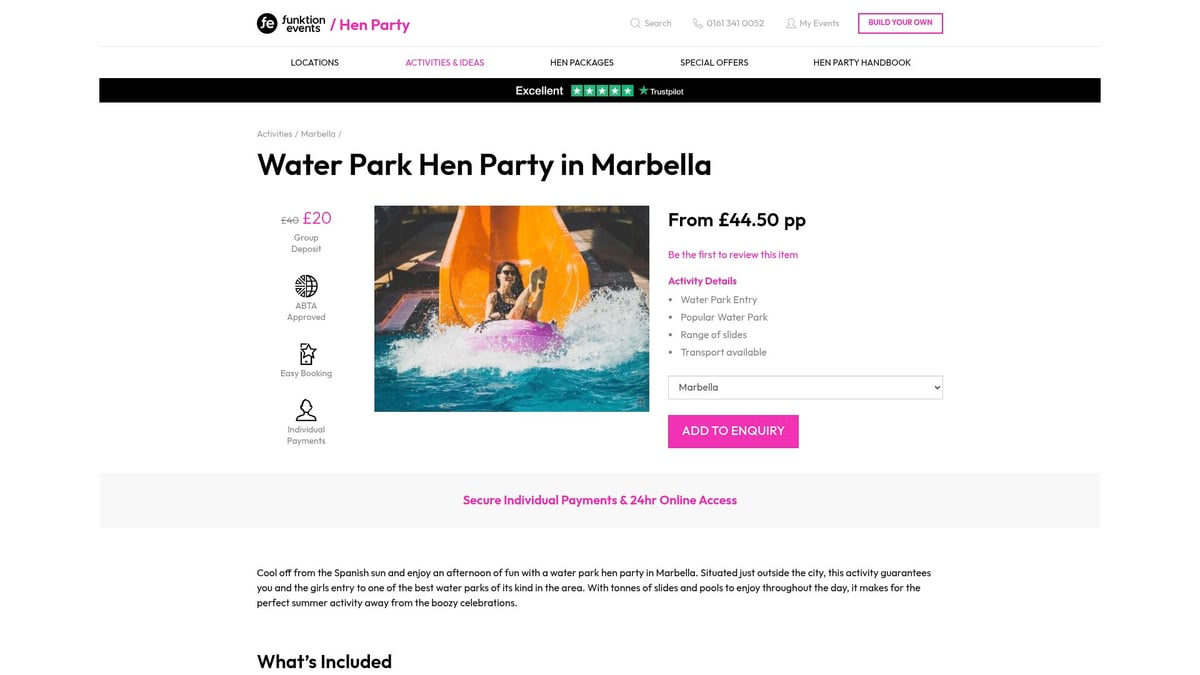Viewport: 1200px width, 675px height.
Task: Open the Marbella location dropdown
Action: [805, 387]
